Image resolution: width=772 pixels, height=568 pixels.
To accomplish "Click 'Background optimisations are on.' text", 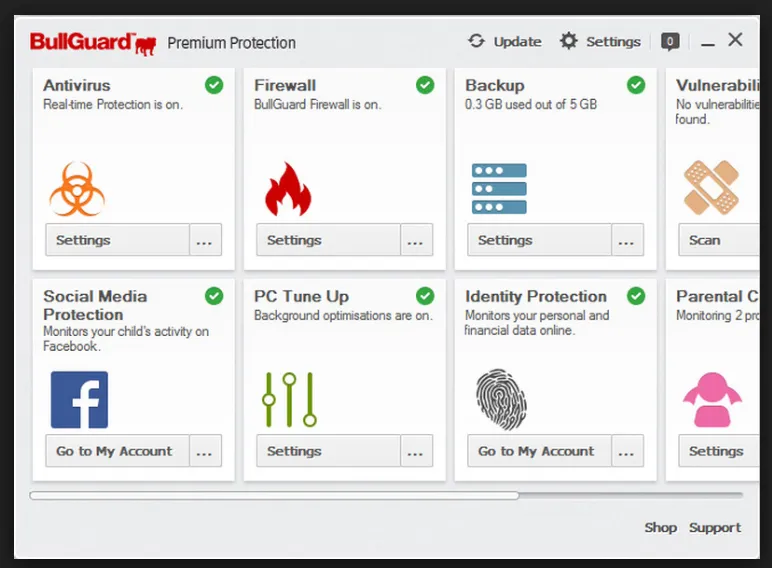I will point(343,316).
